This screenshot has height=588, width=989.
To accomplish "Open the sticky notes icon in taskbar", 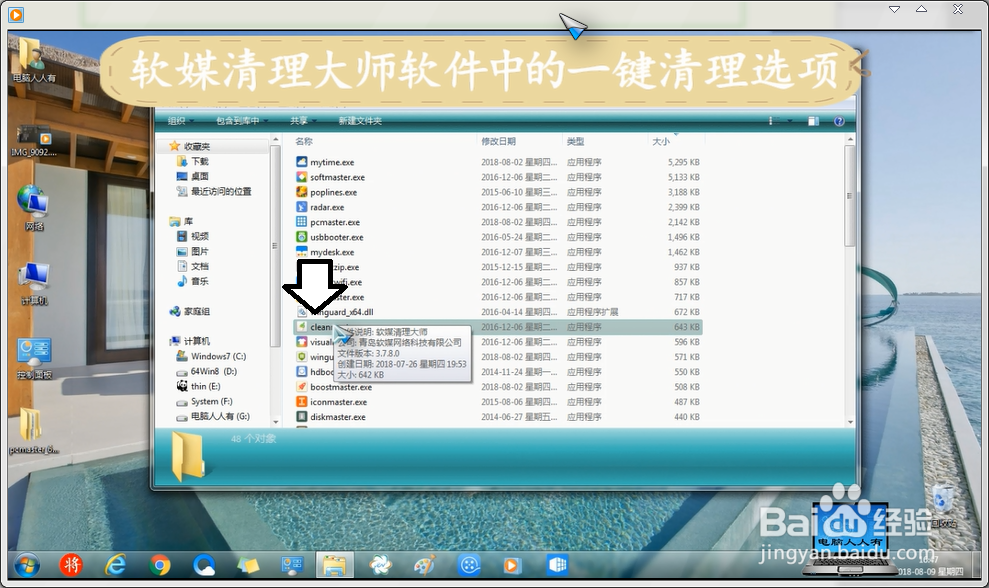I will 248,565.
